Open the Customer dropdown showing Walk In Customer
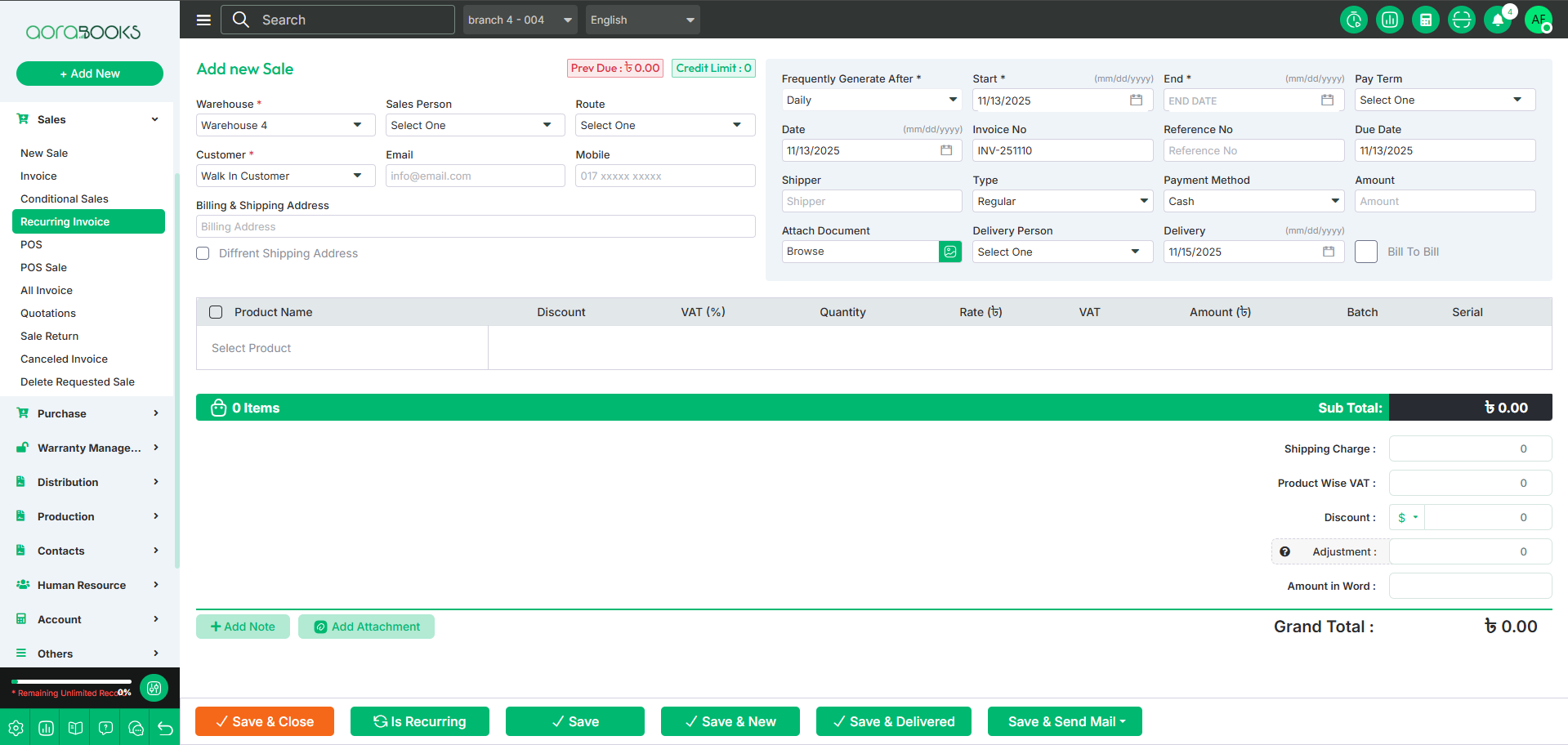The image size is (1568, 745). tap(284, 176)
